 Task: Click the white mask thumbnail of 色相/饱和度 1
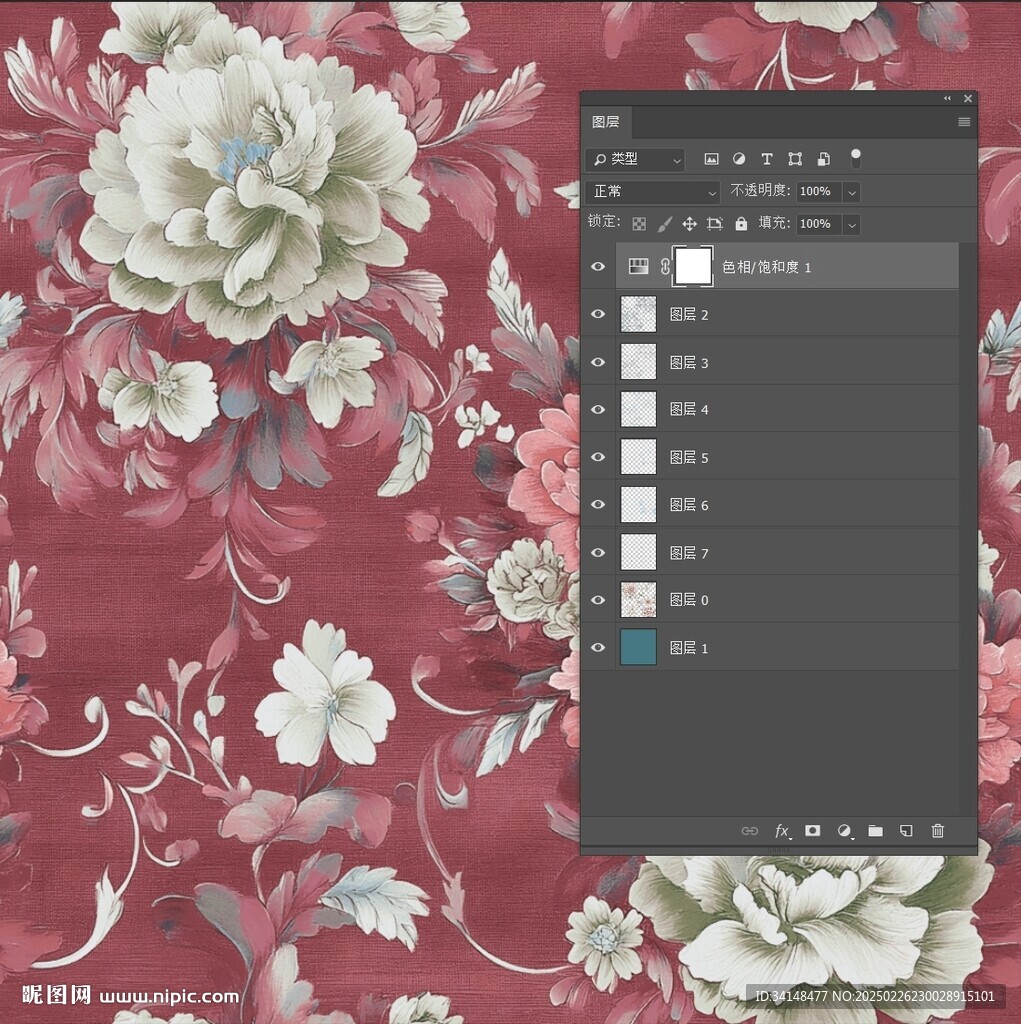click(x=693, y=267)
